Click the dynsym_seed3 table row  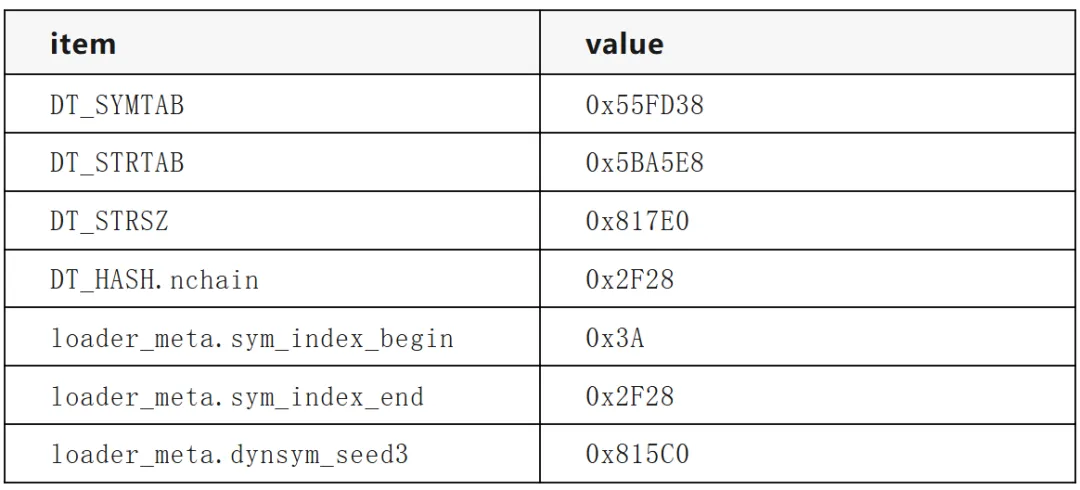click(541, 454)
